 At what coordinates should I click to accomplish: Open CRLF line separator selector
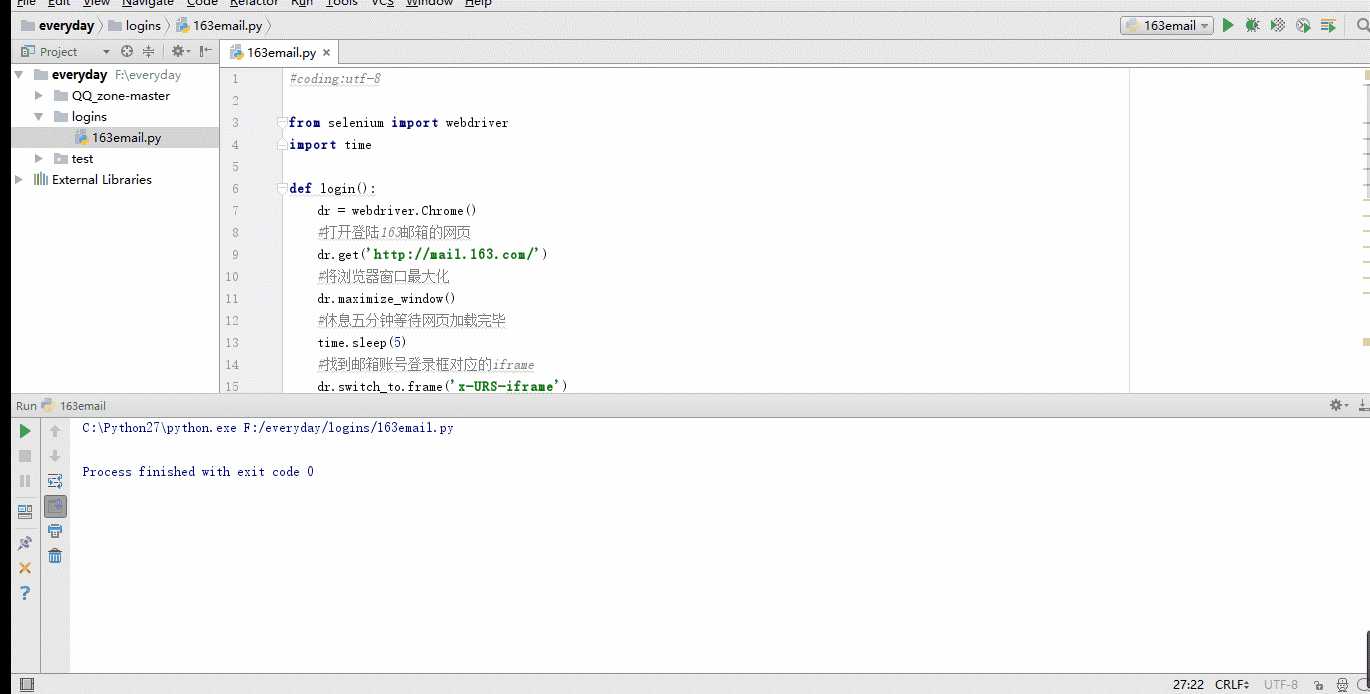click(x=1232, y=685)
